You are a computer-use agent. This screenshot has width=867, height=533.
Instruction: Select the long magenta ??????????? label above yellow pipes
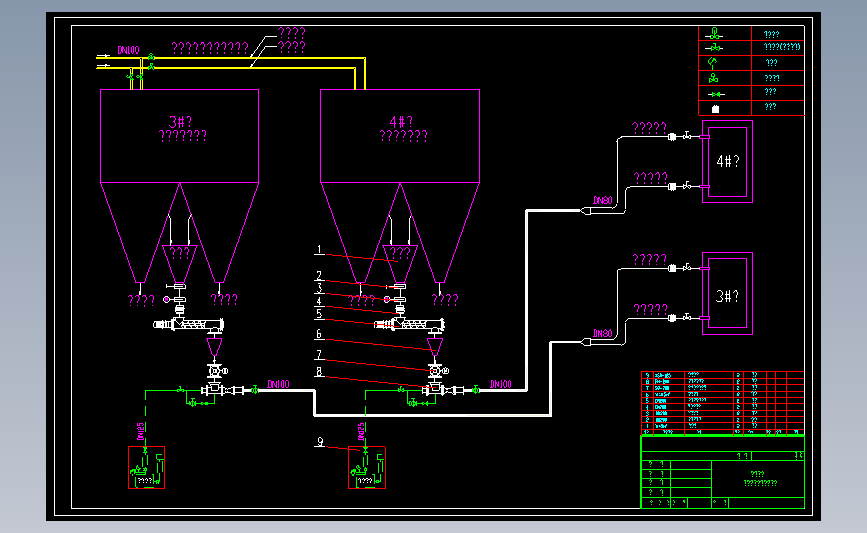(x=210, y=48)
